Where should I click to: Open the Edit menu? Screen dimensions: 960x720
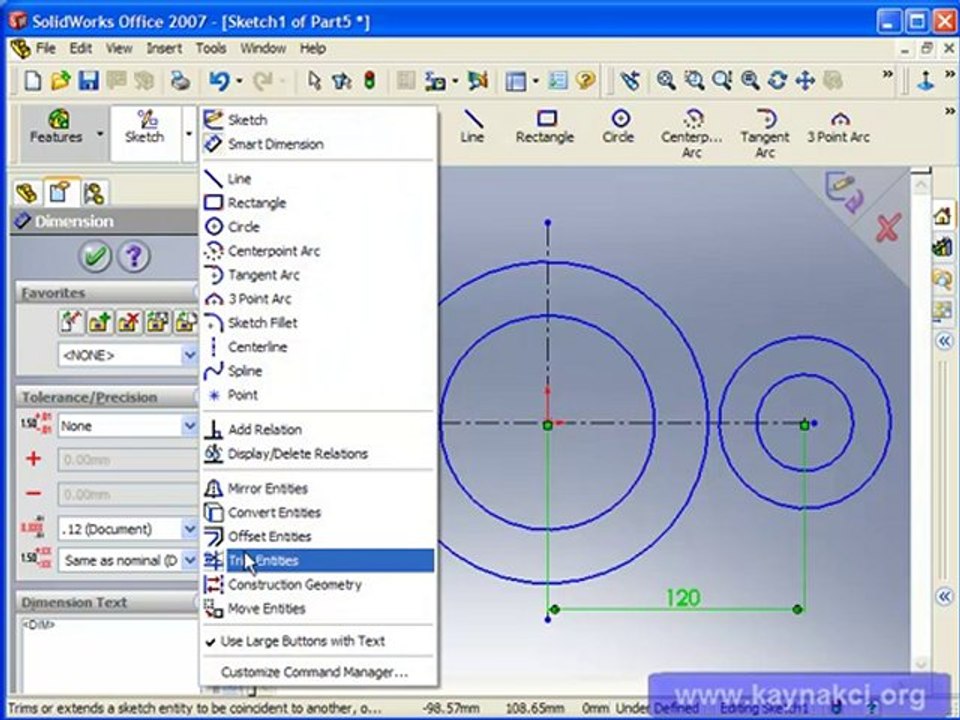pyautogui.click(x=80, y=48)
